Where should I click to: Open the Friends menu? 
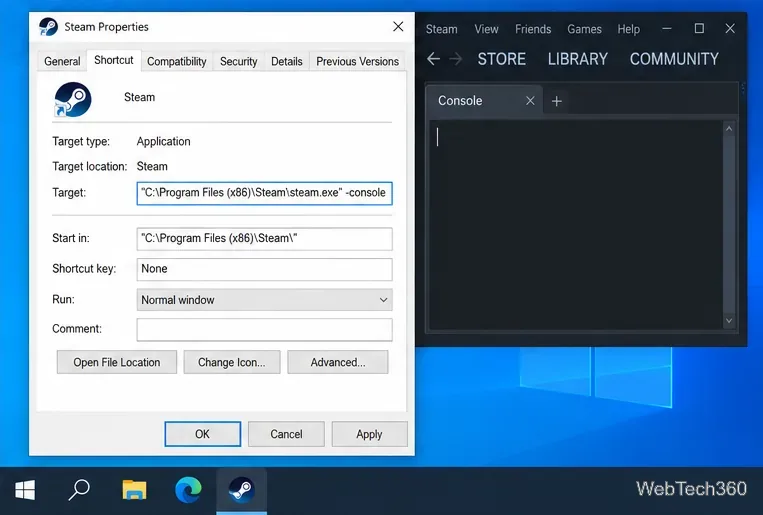(x=533, y=29)
